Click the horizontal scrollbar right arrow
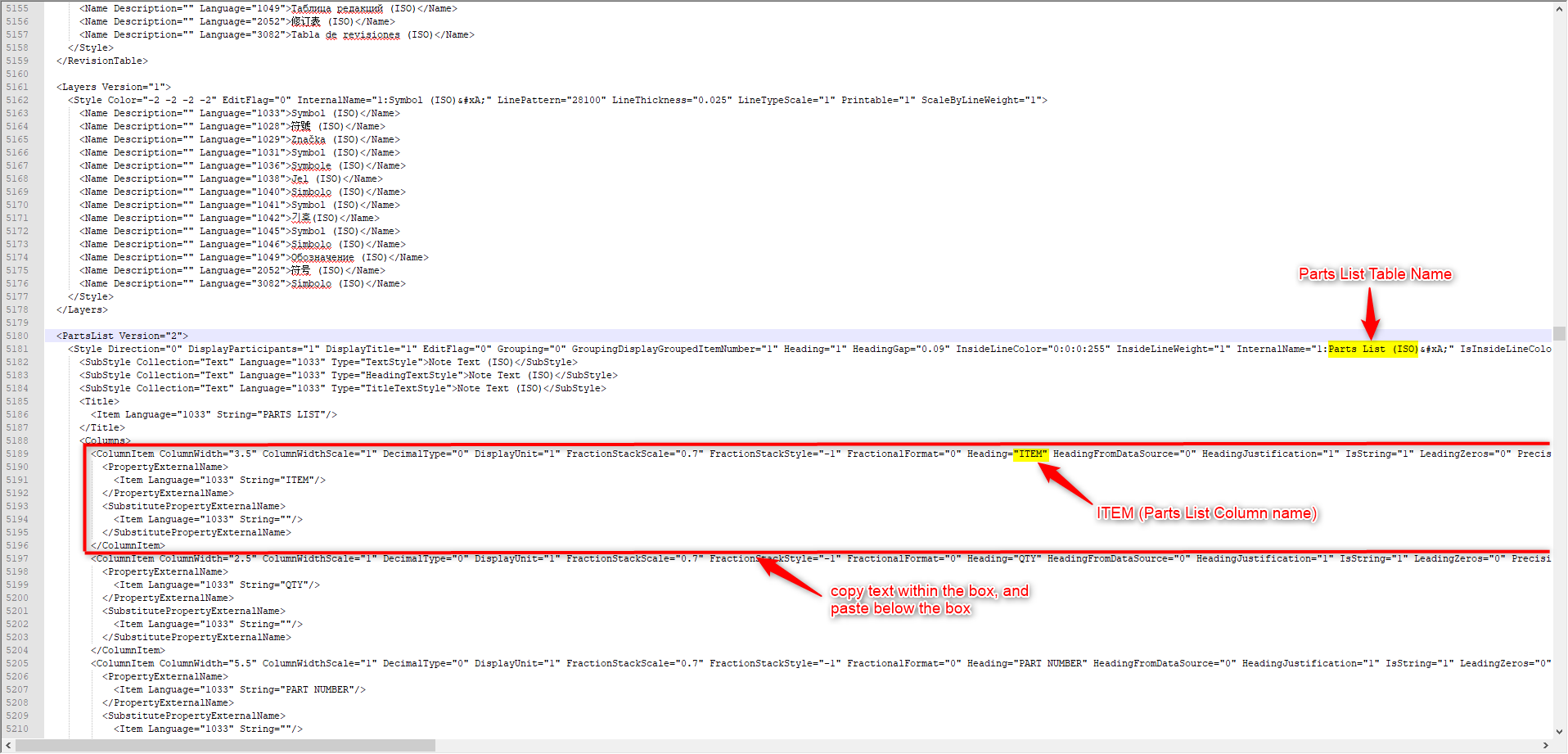1568x754 pixels. tap(1546, 746)
